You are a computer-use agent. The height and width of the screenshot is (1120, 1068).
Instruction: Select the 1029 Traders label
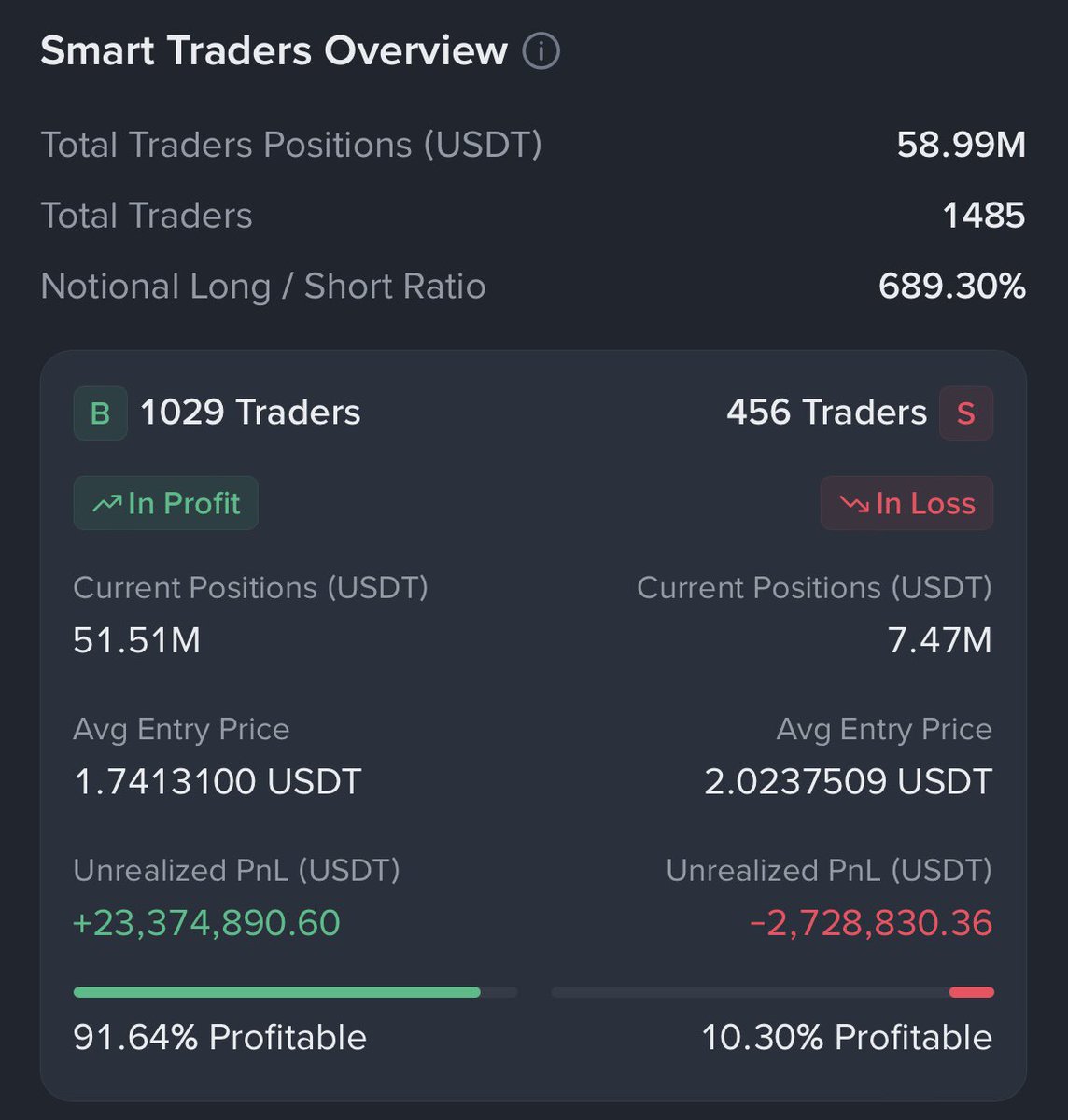pos(250,413)
